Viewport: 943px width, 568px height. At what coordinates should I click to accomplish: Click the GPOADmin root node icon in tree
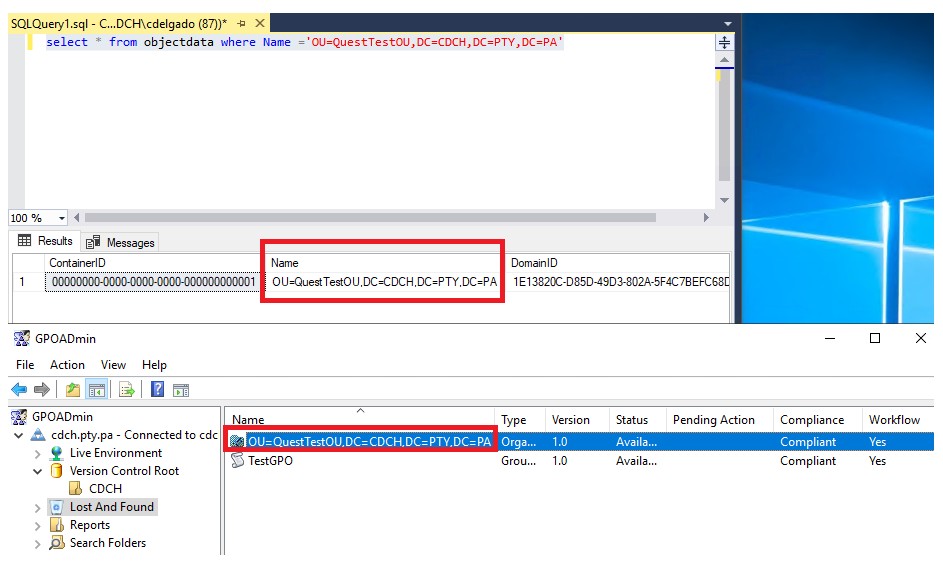coord(20,416)
